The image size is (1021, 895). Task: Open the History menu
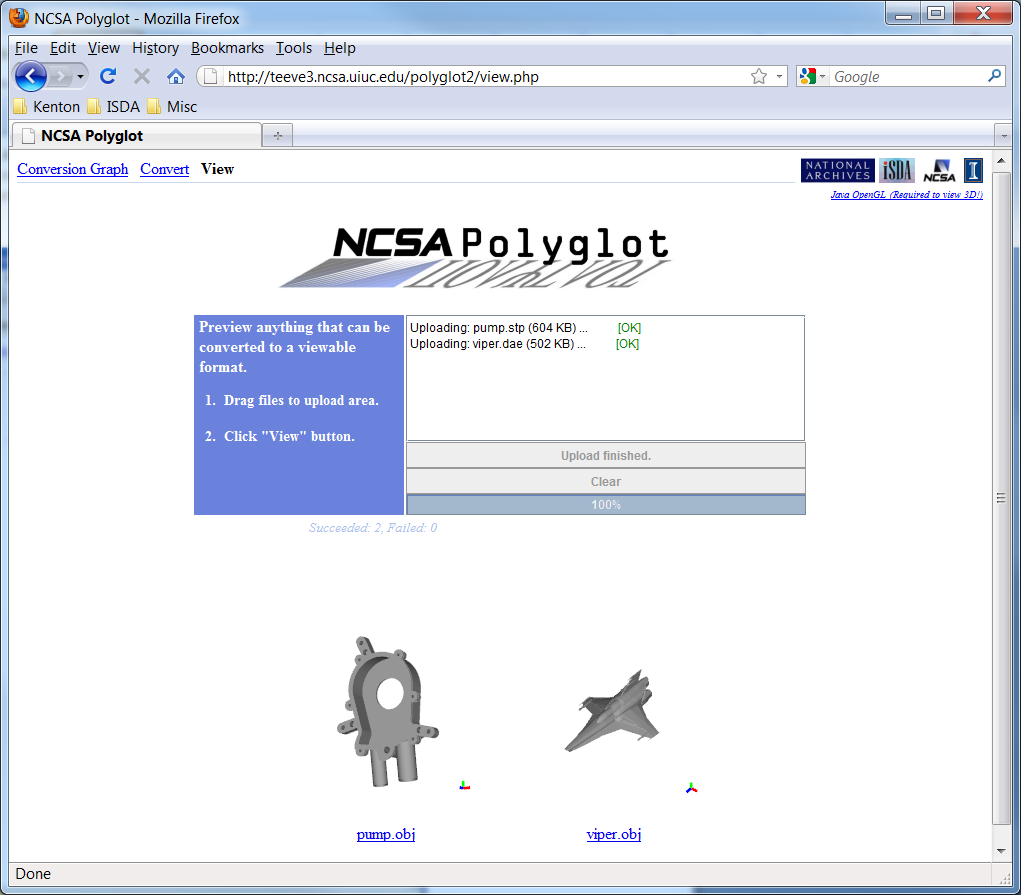pos(155,48)
